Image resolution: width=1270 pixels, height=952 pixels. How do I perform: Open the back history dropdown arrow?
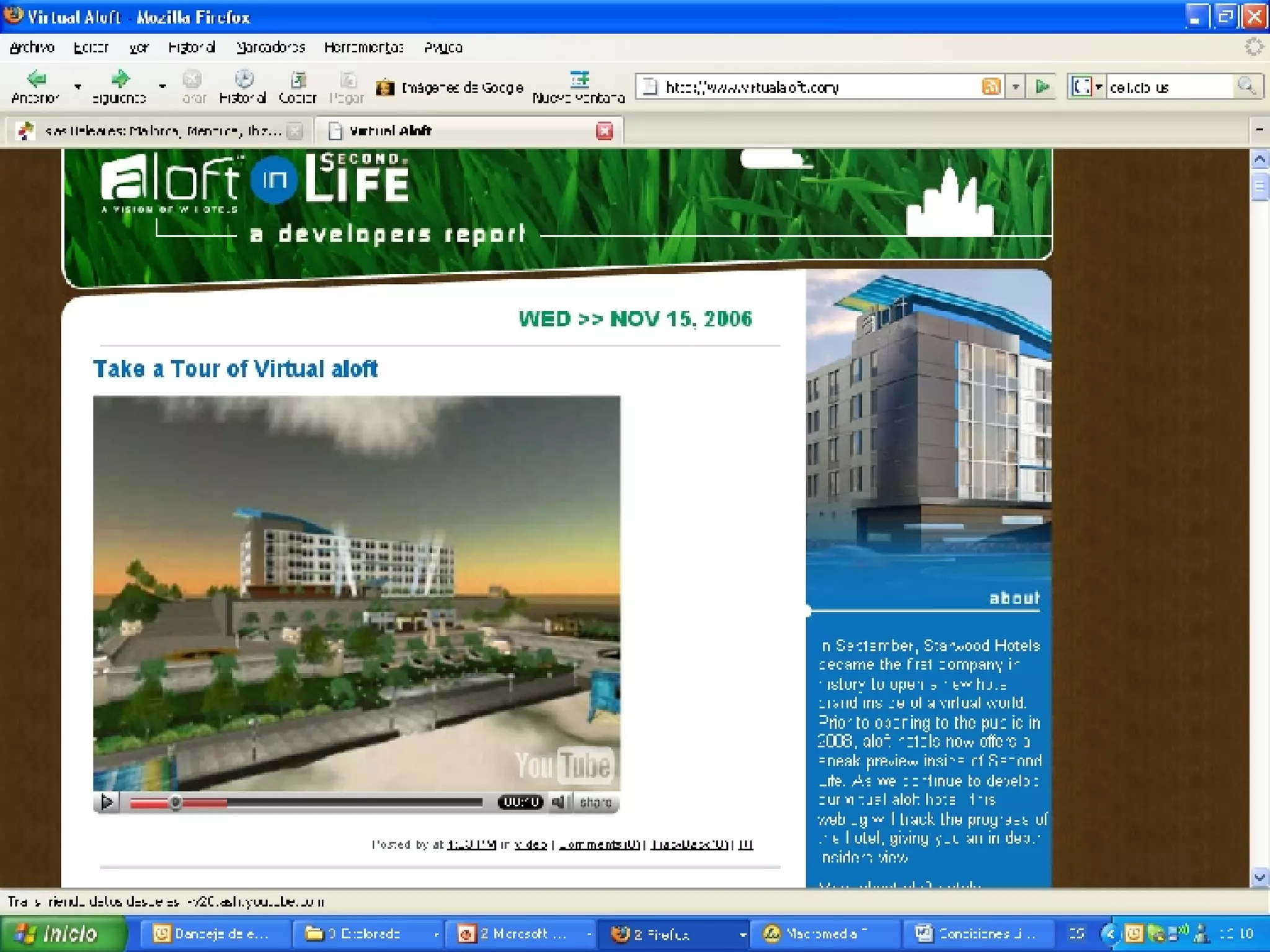point(78,86)
